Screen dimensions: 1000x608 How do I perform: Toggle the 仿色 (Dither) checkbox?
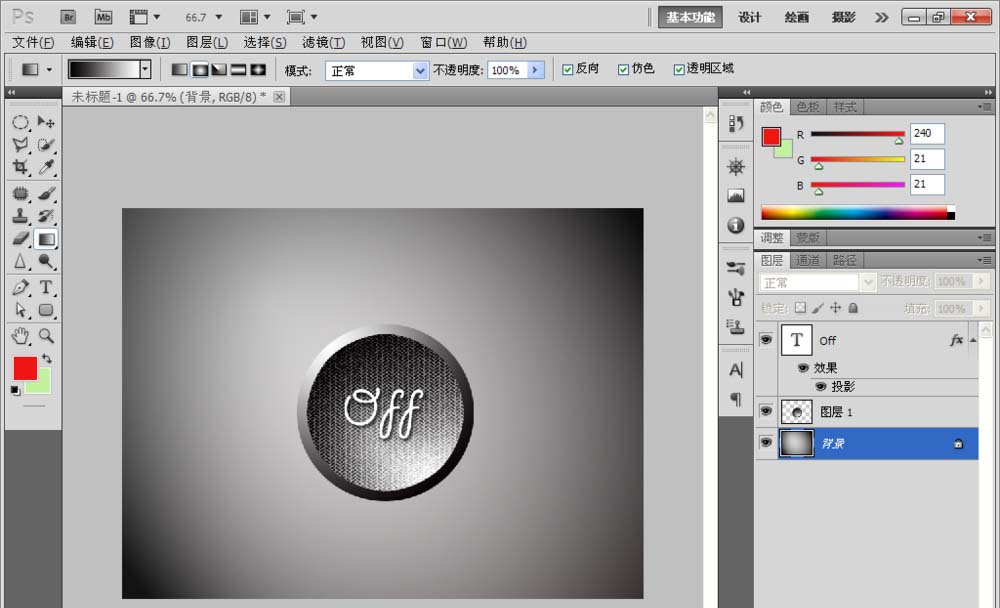coord(623,69)
